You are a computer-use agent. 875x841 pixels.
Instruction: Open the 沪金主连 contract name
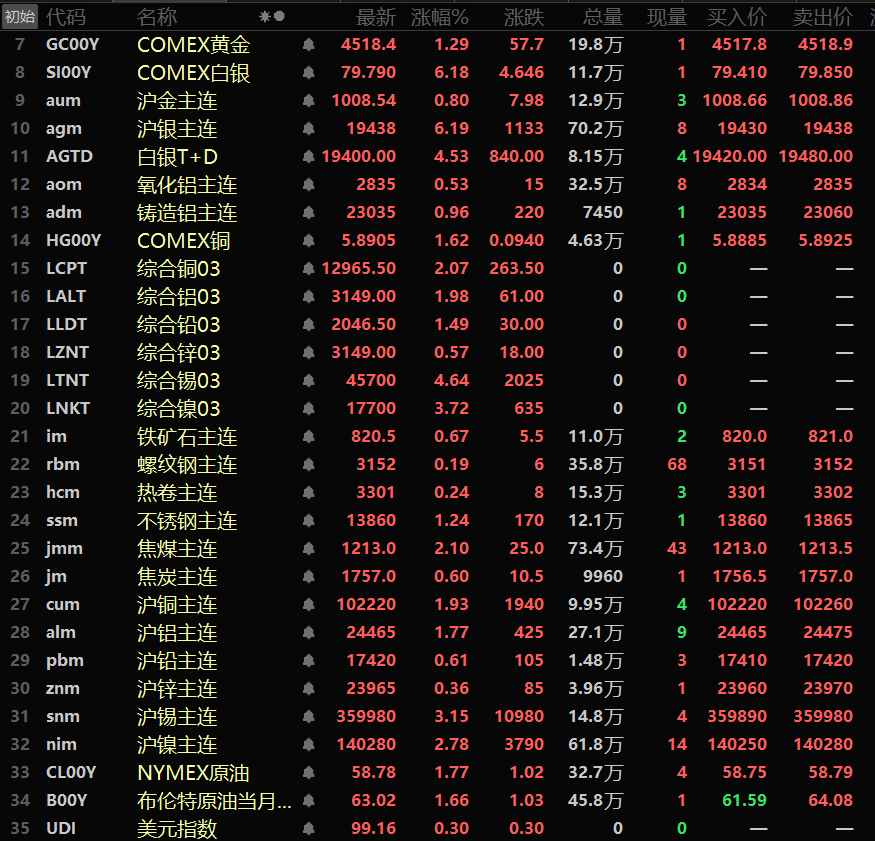pos(177,101)
